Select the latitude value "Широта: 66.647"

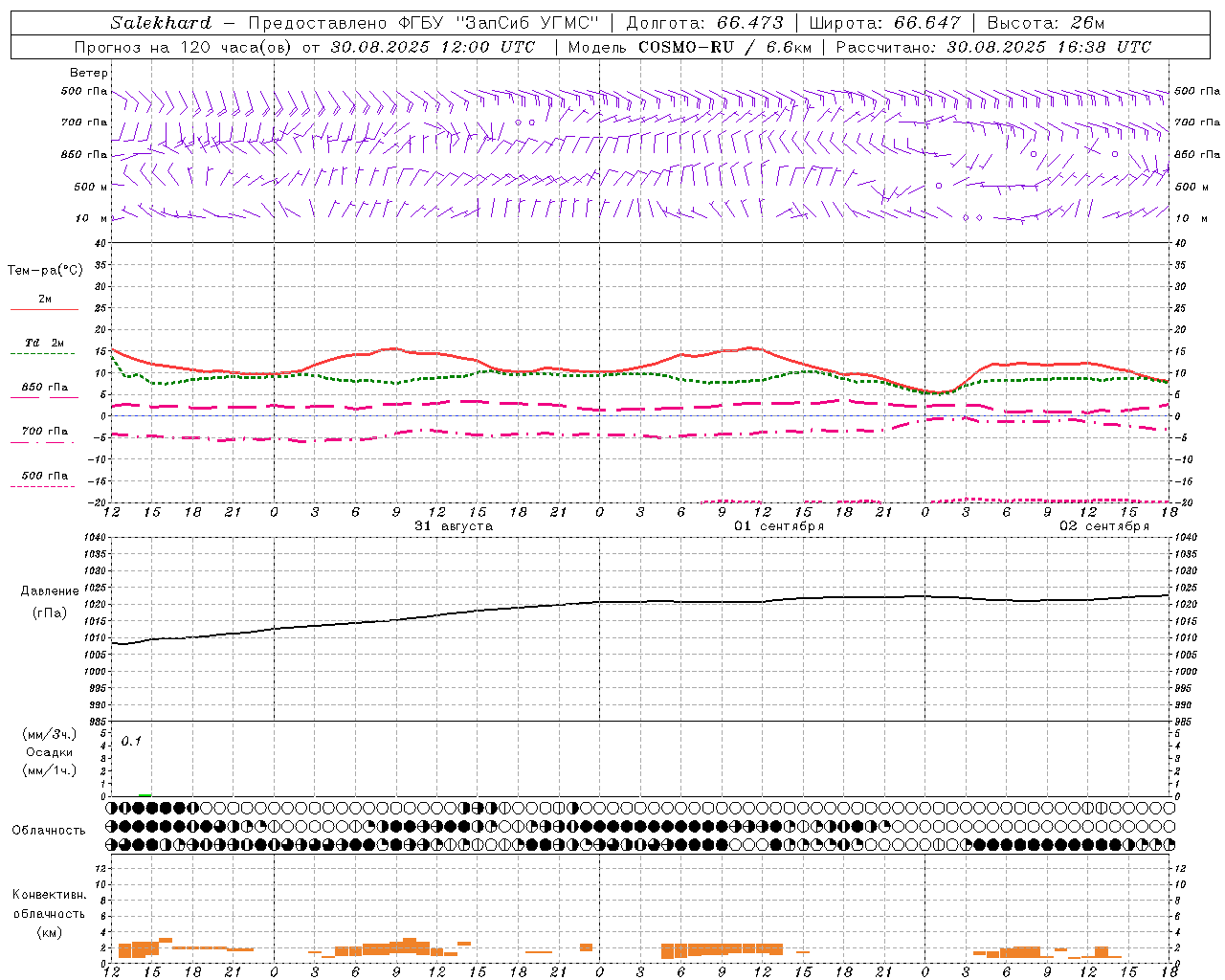point(884,23)
